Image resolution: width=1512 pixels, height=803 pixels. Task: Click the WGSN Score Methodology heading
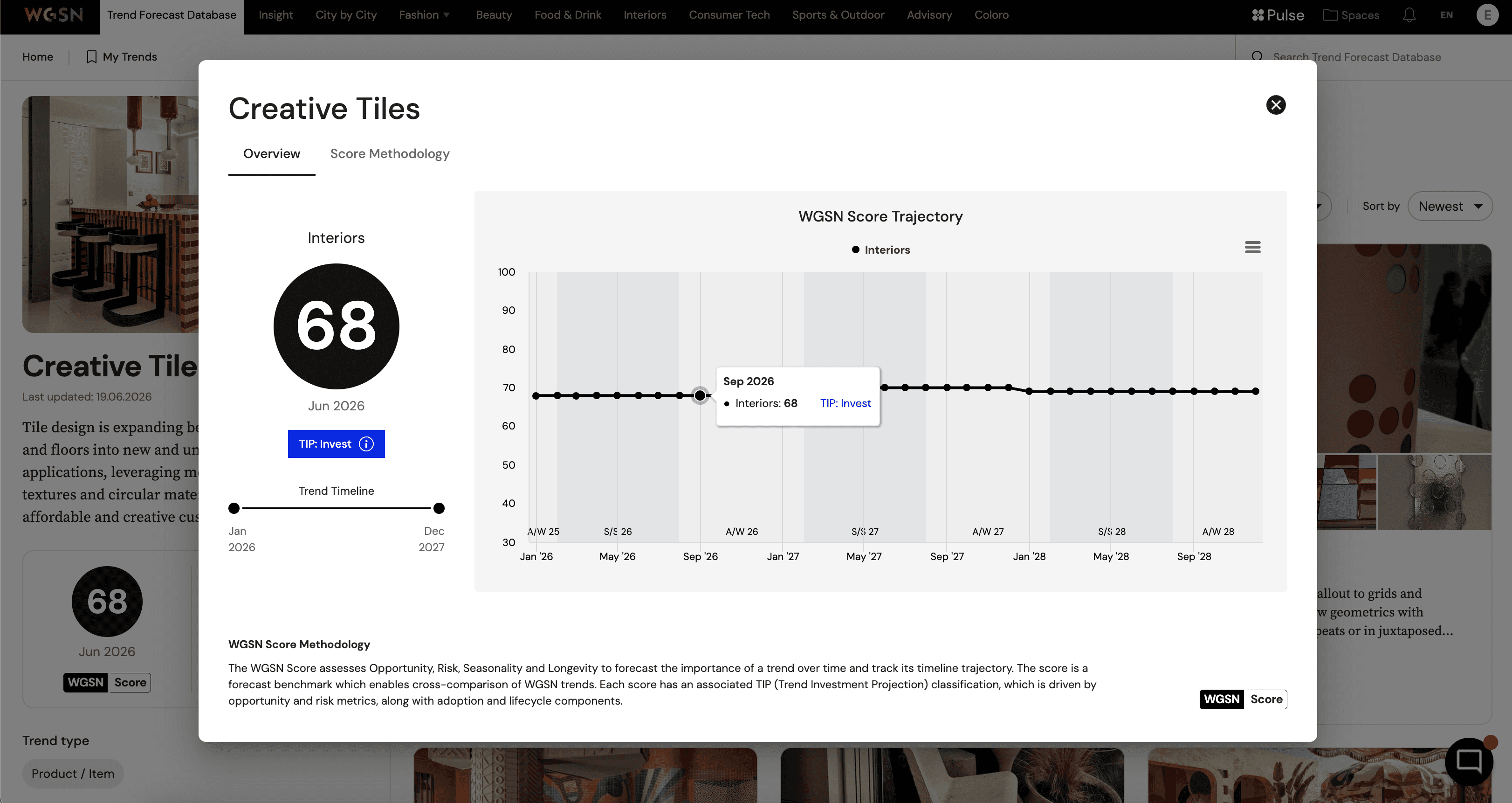click(299, 644)
